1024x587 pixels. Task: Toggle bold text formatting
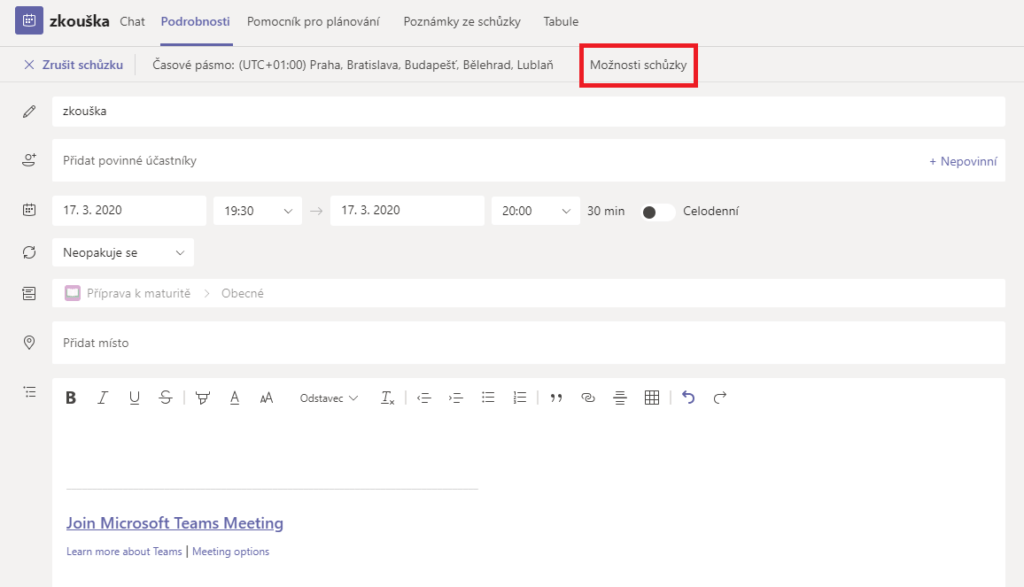71,398
